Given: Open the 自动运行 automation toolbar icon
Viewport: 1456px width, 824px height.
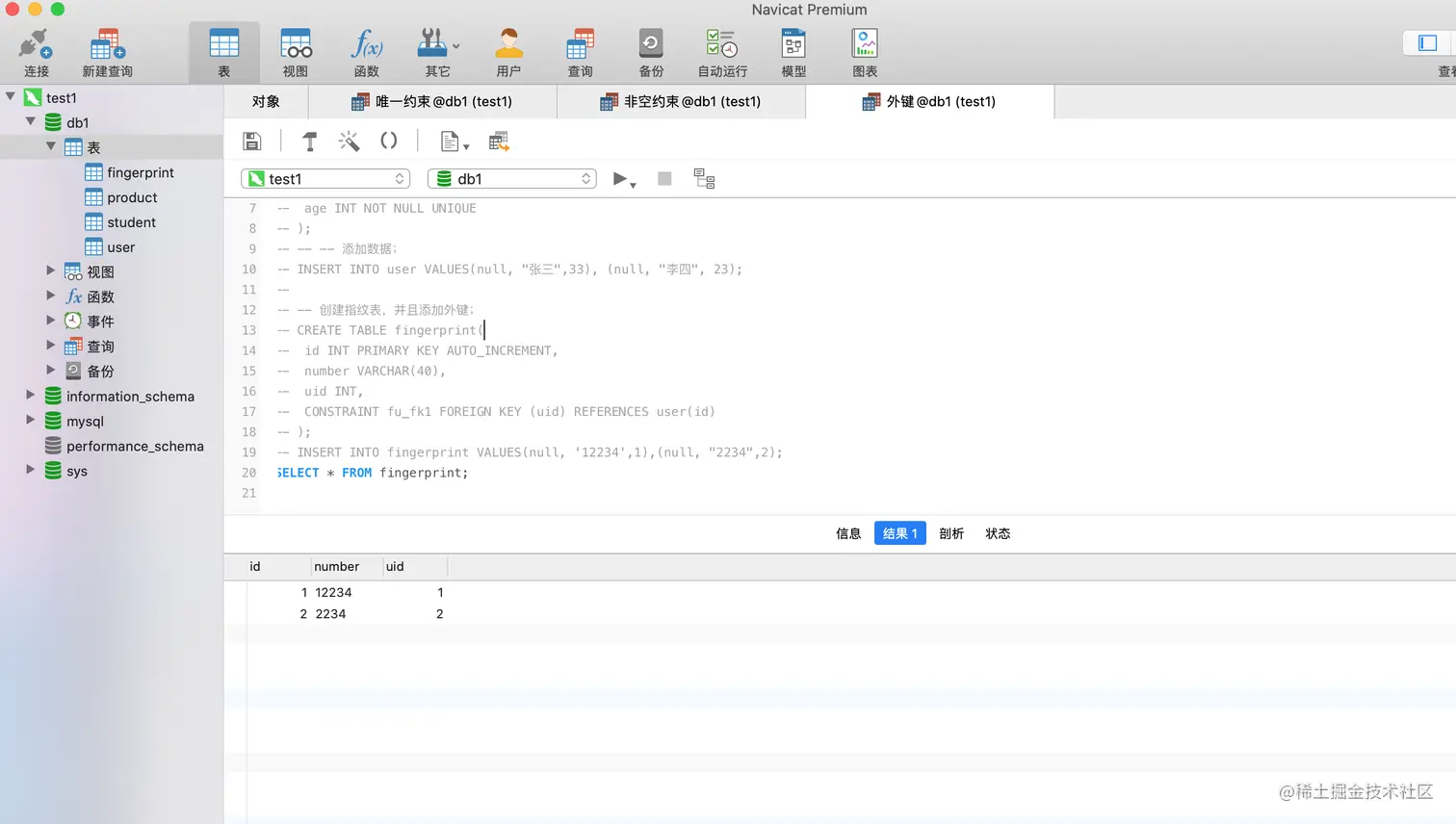Looking at the screenshot, I should pyautogui.click(x=722, y=53).
